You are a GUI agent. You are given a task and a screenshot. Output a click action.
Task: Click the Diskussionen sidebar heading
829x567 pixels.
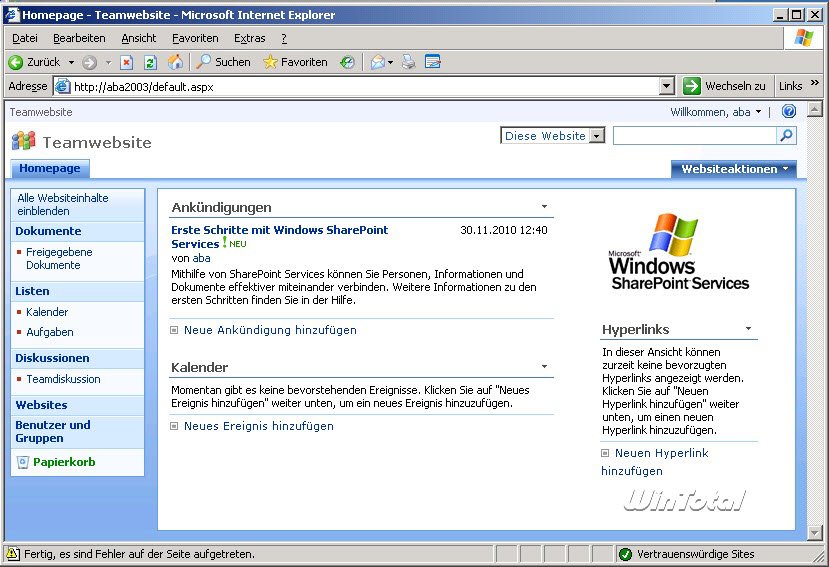[x=52, y=358]
